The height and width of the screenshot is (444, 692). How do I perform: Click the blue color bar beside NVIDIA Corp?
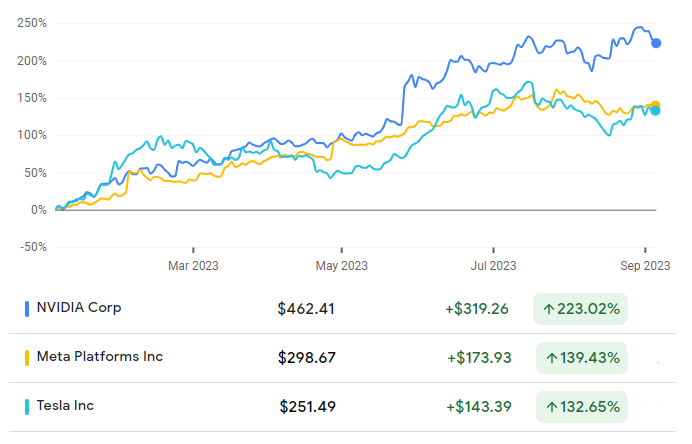click(26, 309)
